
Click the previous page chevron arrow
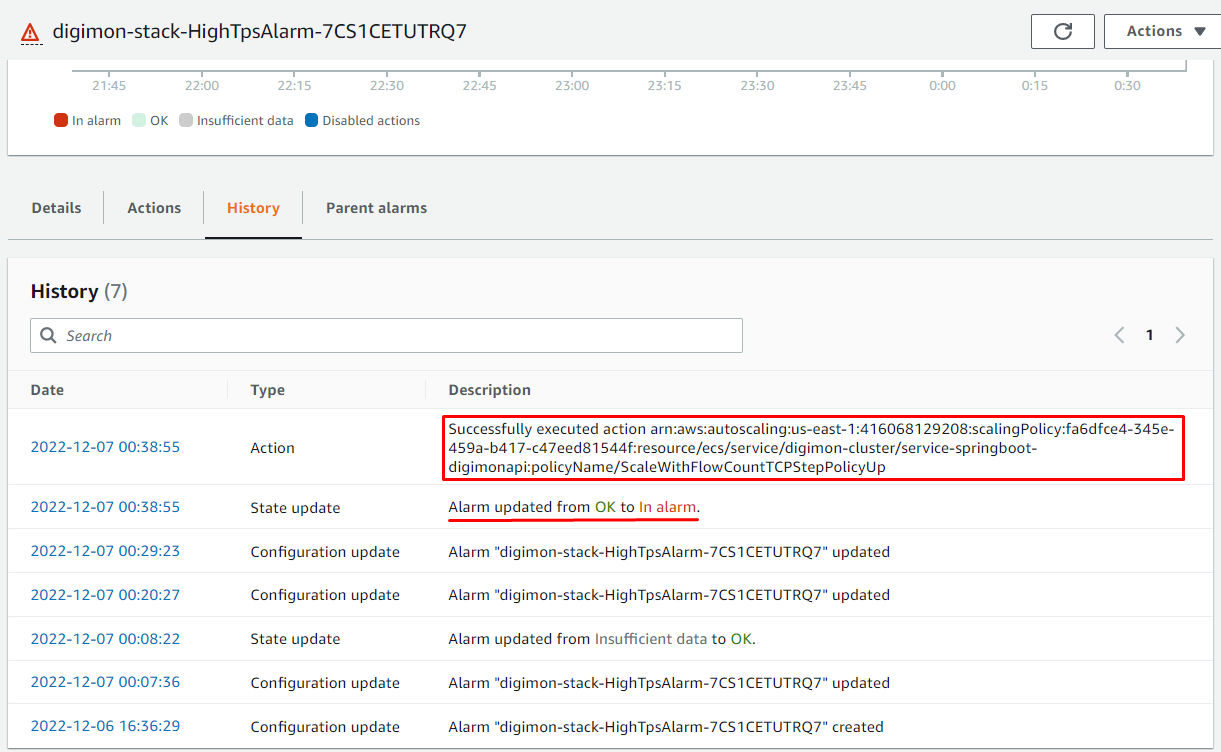[x=1119, y=335]
